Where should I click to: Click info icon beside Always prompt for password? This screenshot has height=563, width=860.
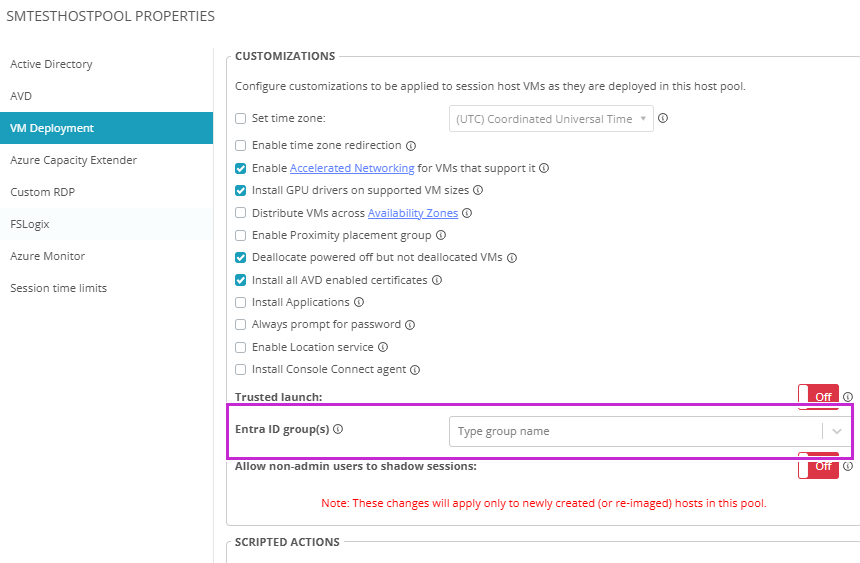[x=410, y=325]
